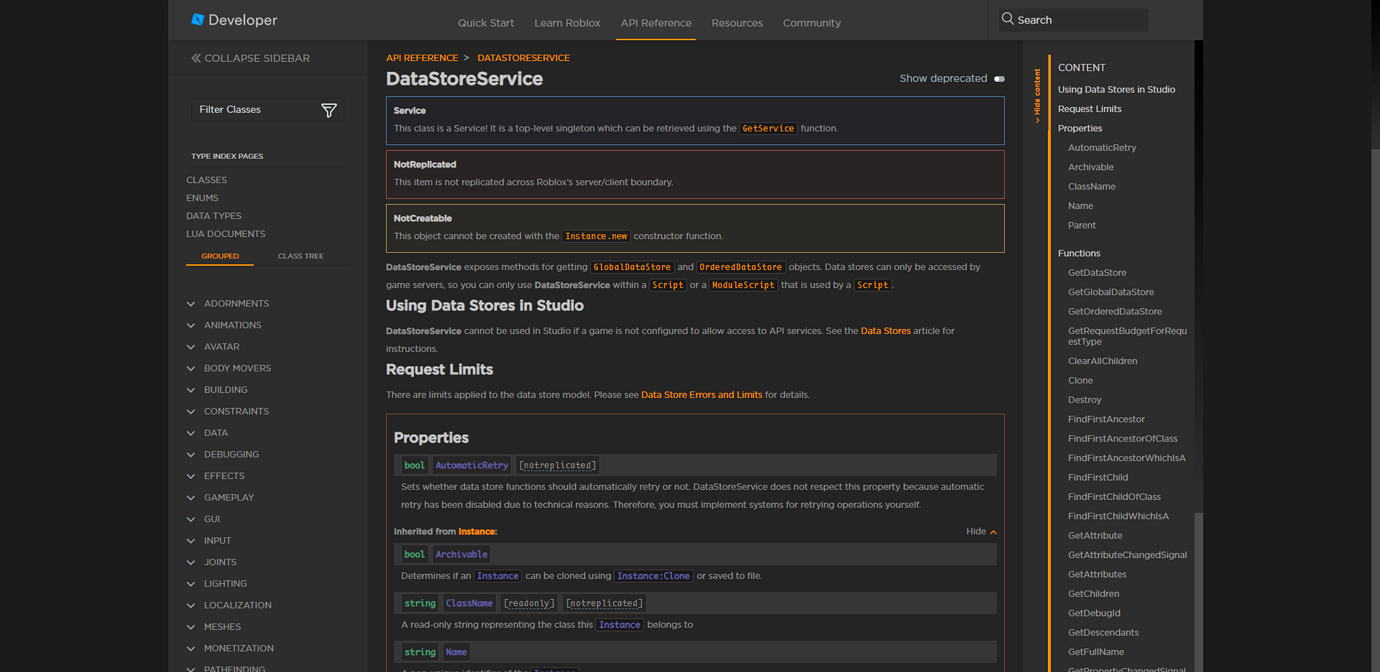Navigate to the ENUMS index page
This screenshot has height=672, width=1380.
pyautogui.click(x=202, y=198)
